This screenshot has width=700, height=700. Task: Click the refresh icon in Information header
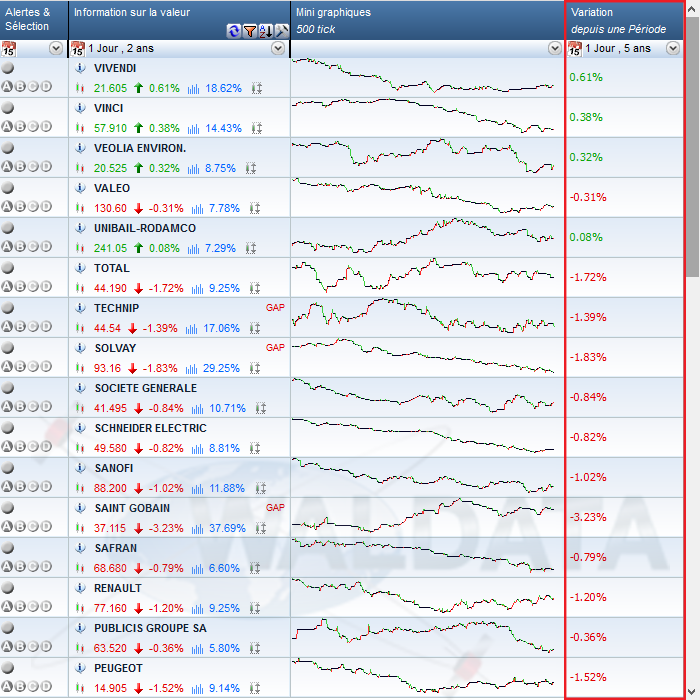tap(233, 31)
